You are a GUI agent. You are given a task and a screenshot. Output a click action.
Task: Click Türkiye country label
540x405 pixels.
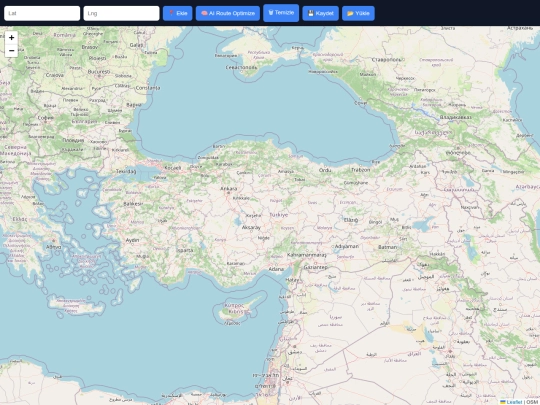tap(278, 215)
